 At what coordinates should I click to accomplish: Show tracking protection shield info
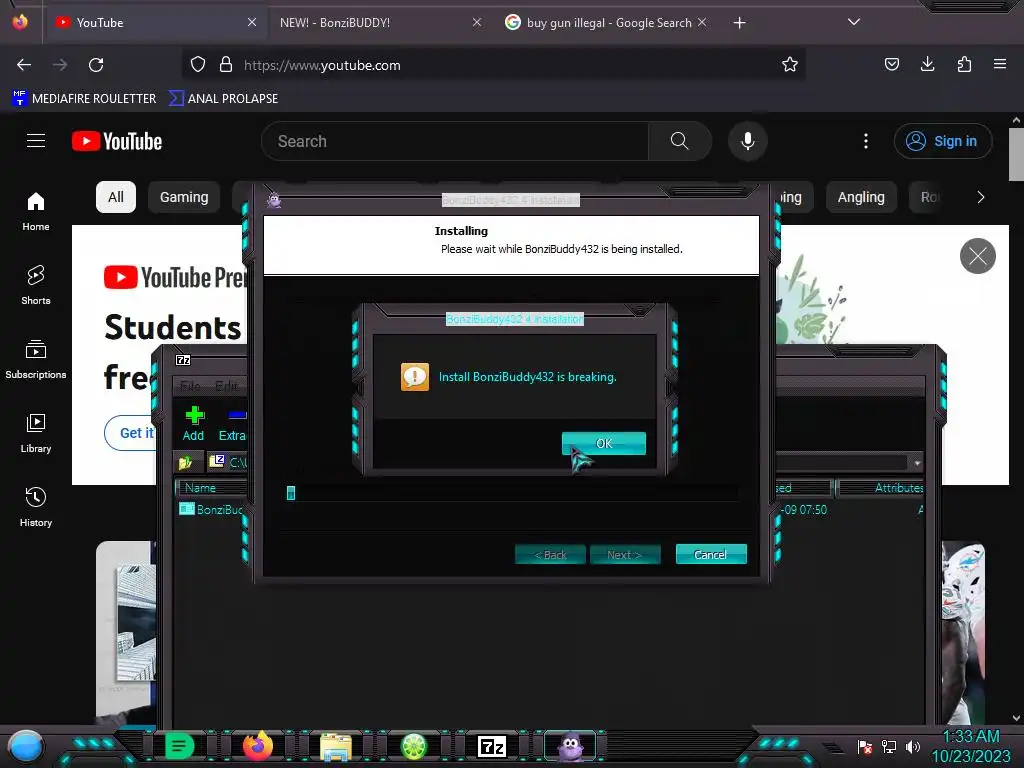(198, 65)
